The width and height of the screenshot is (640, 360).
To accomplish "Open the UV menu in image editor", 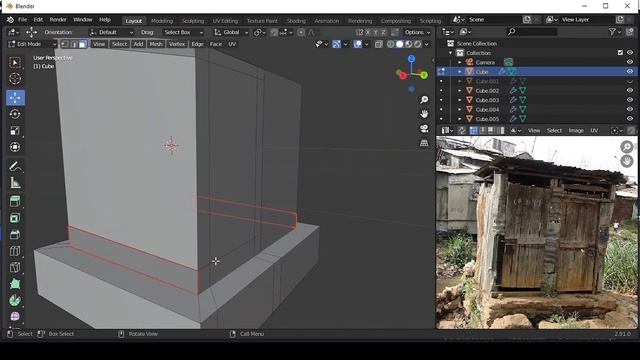I will (594, 131).
